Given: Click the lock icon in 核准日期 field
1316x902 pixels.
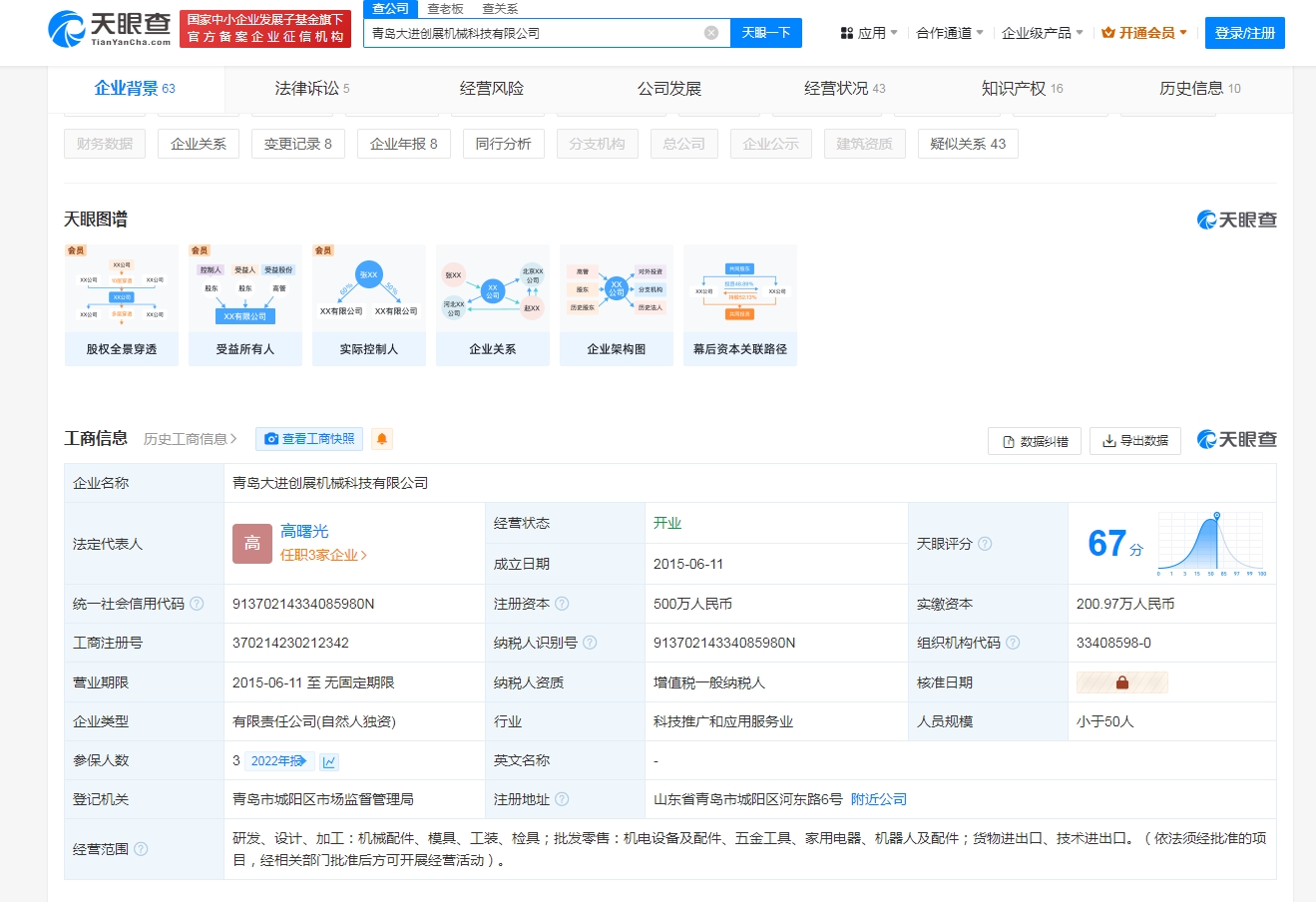Looking at the screenshot, I should point(1122,682).
